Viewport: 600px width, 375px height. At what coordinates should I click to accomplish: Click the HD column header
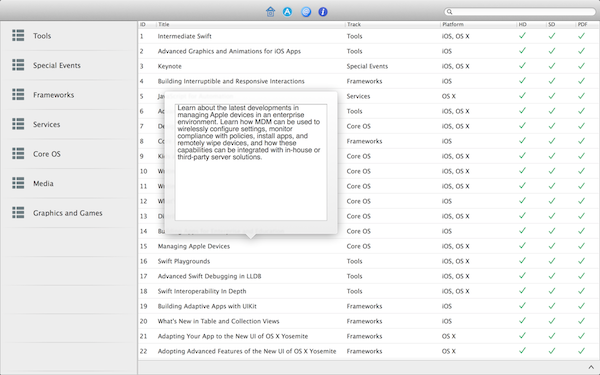[523, 24]
